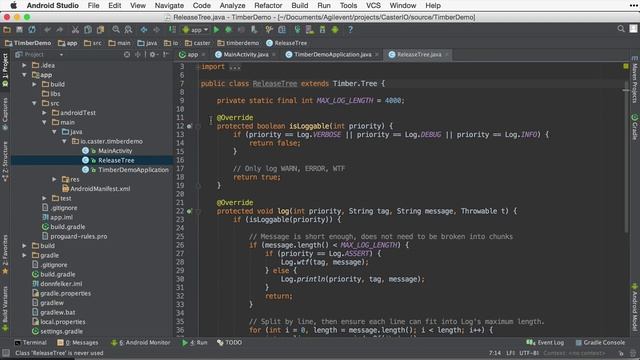640x360 pixels.
Task: Switch to TimberDemoApplication.java tab
Action: 333,55
